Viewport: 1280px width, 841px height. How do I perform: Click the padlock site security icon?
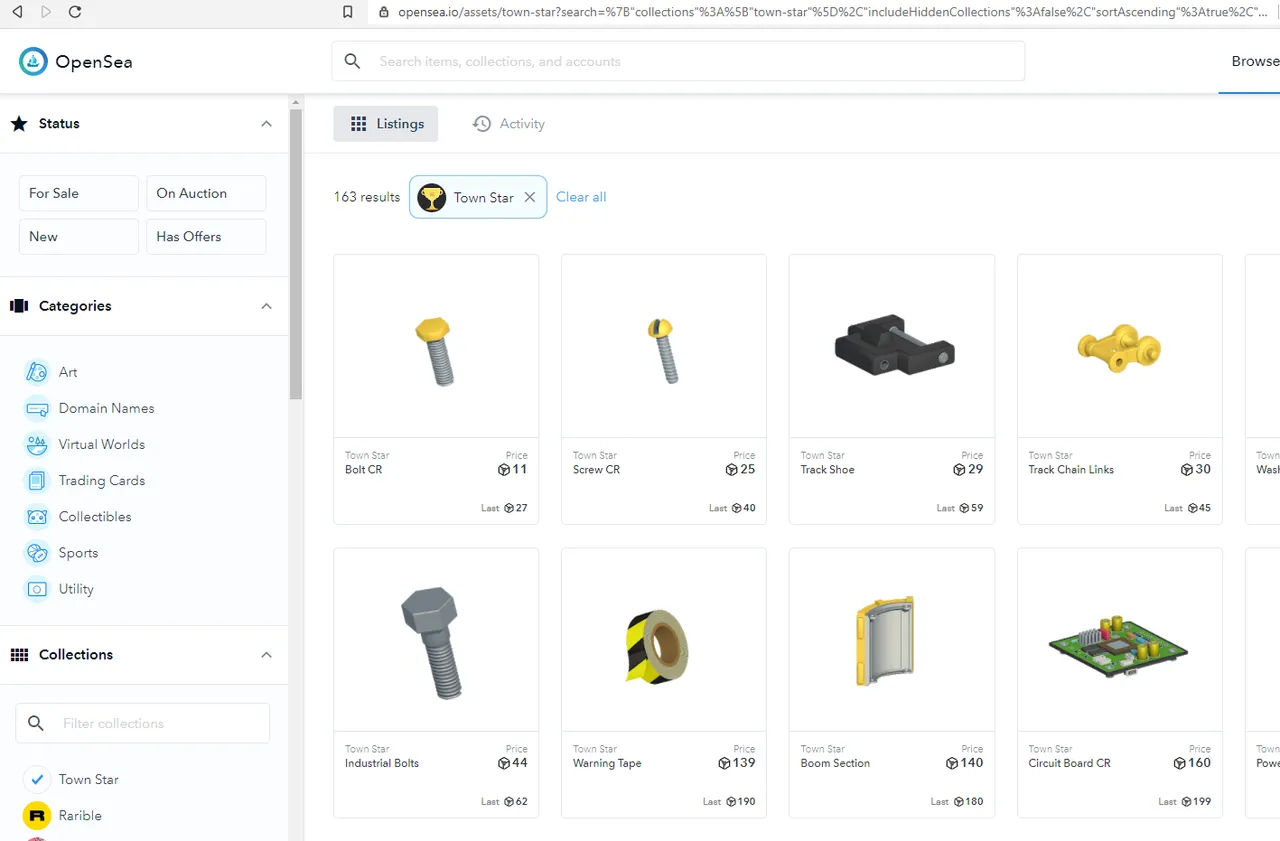click(x=383, y=12)
